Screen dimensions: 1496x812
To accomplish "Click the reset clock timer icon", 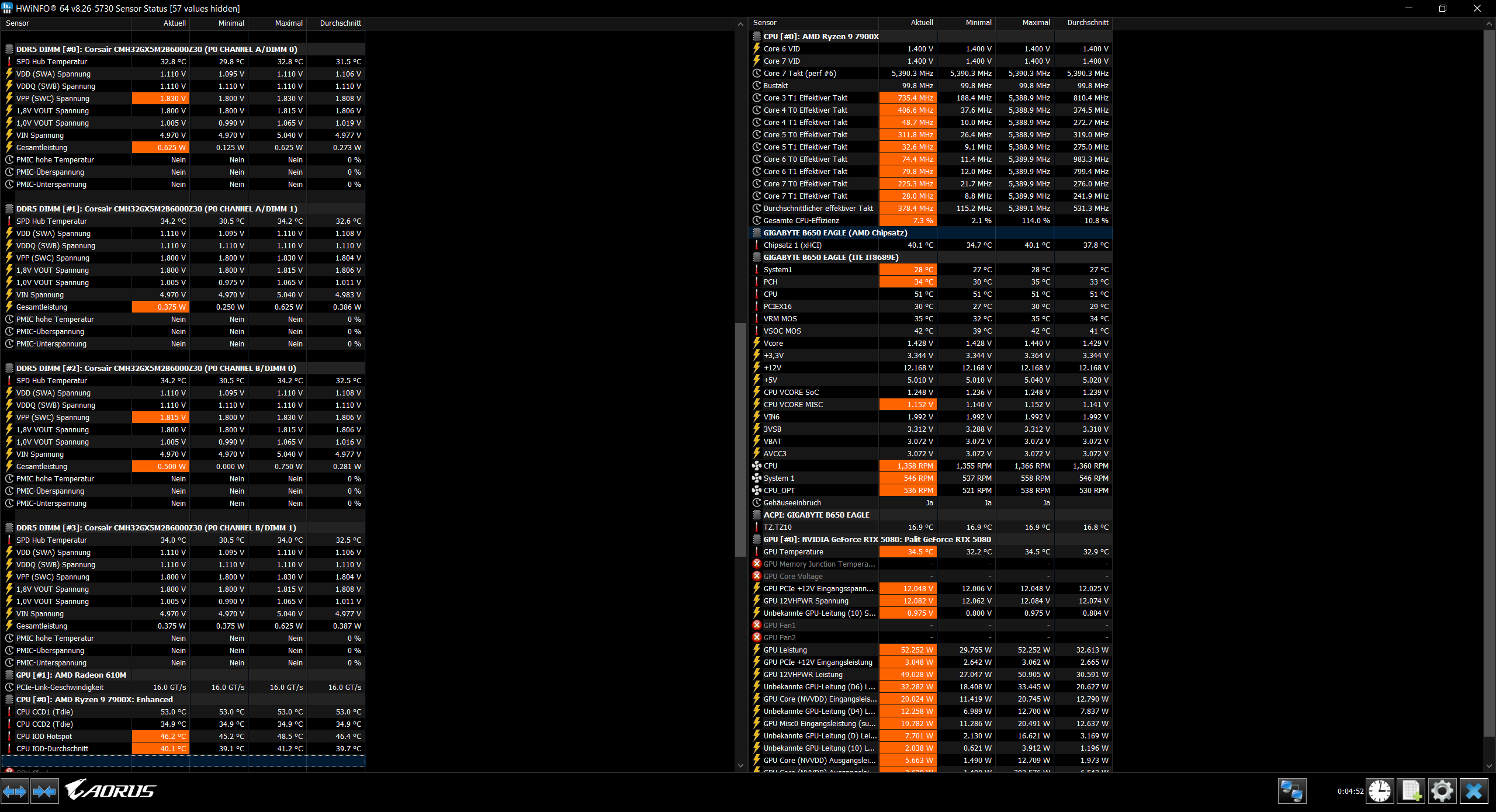I will point(1380,792).
